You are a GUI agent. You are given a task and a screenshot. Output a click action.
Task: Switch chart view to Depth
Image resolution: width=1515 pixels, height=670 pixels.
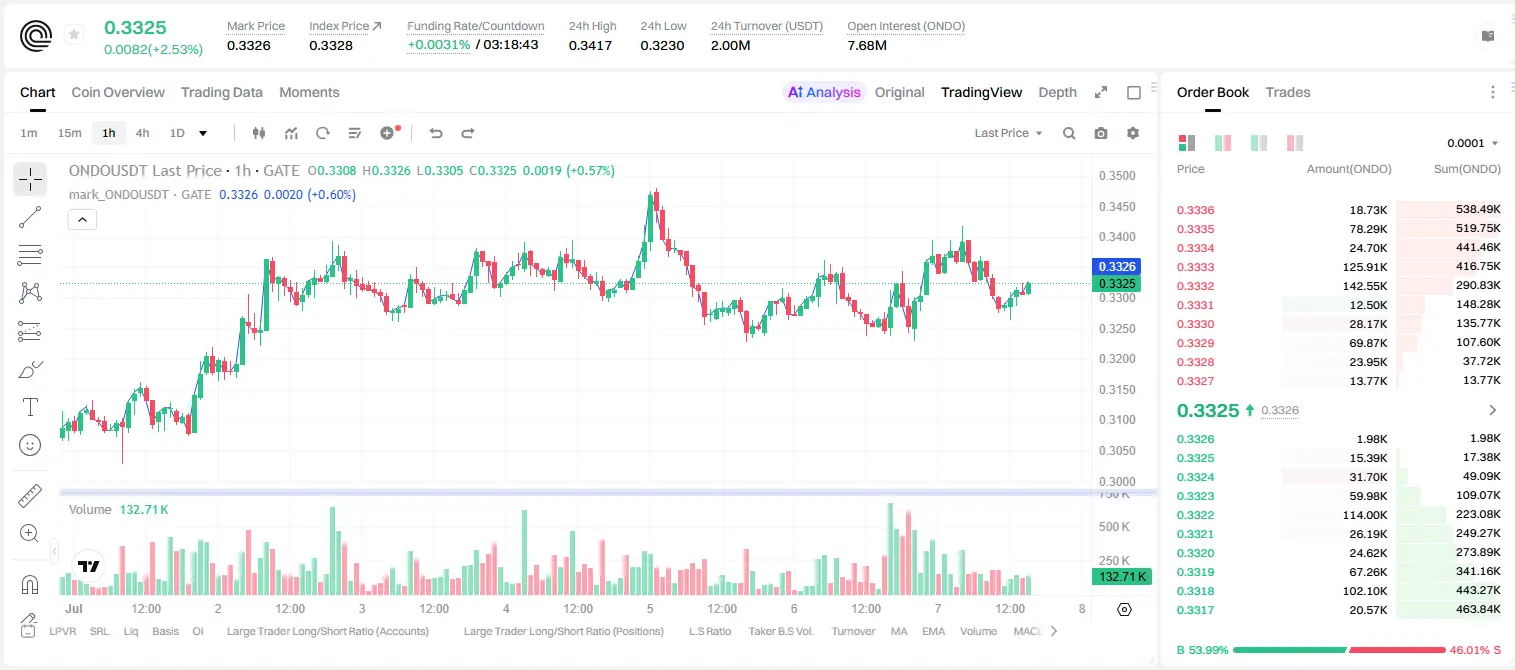click(1057, 92)
